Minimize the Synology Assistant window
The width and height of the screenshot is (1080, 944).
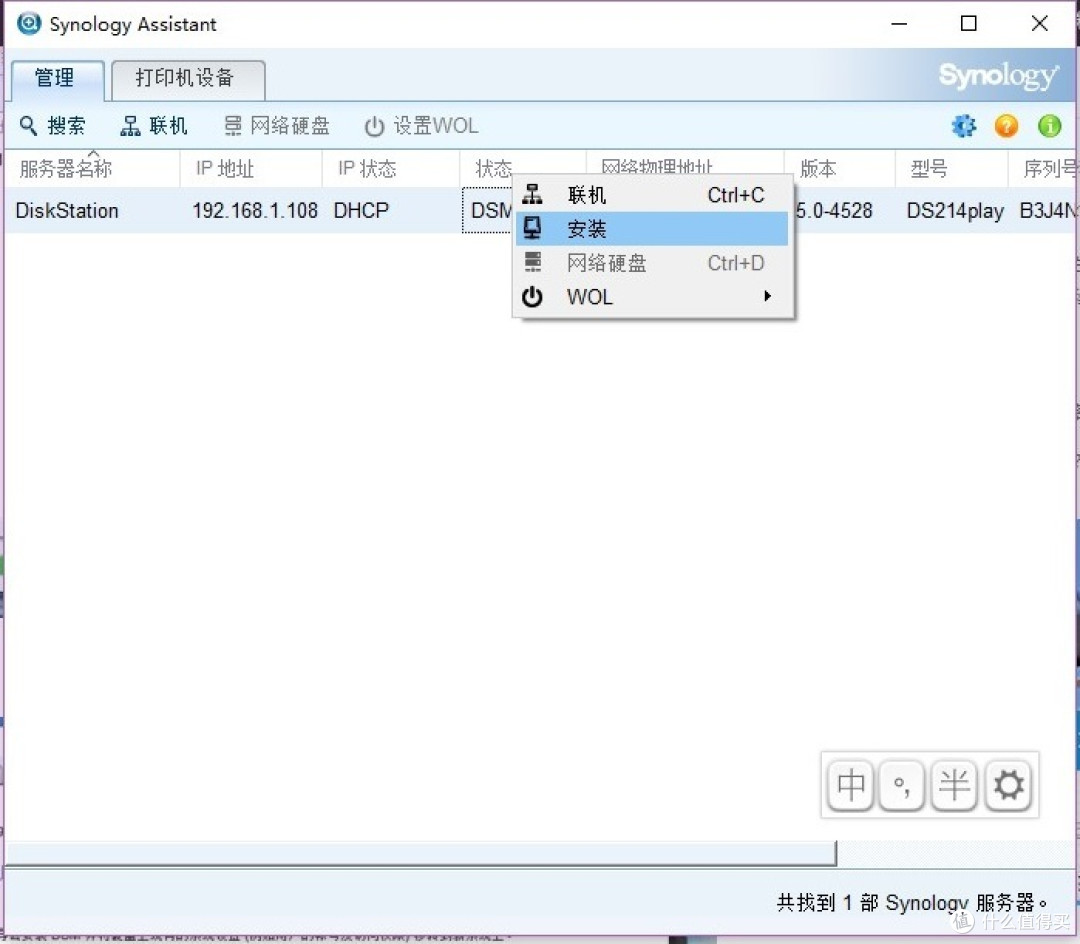click(899, 23)
